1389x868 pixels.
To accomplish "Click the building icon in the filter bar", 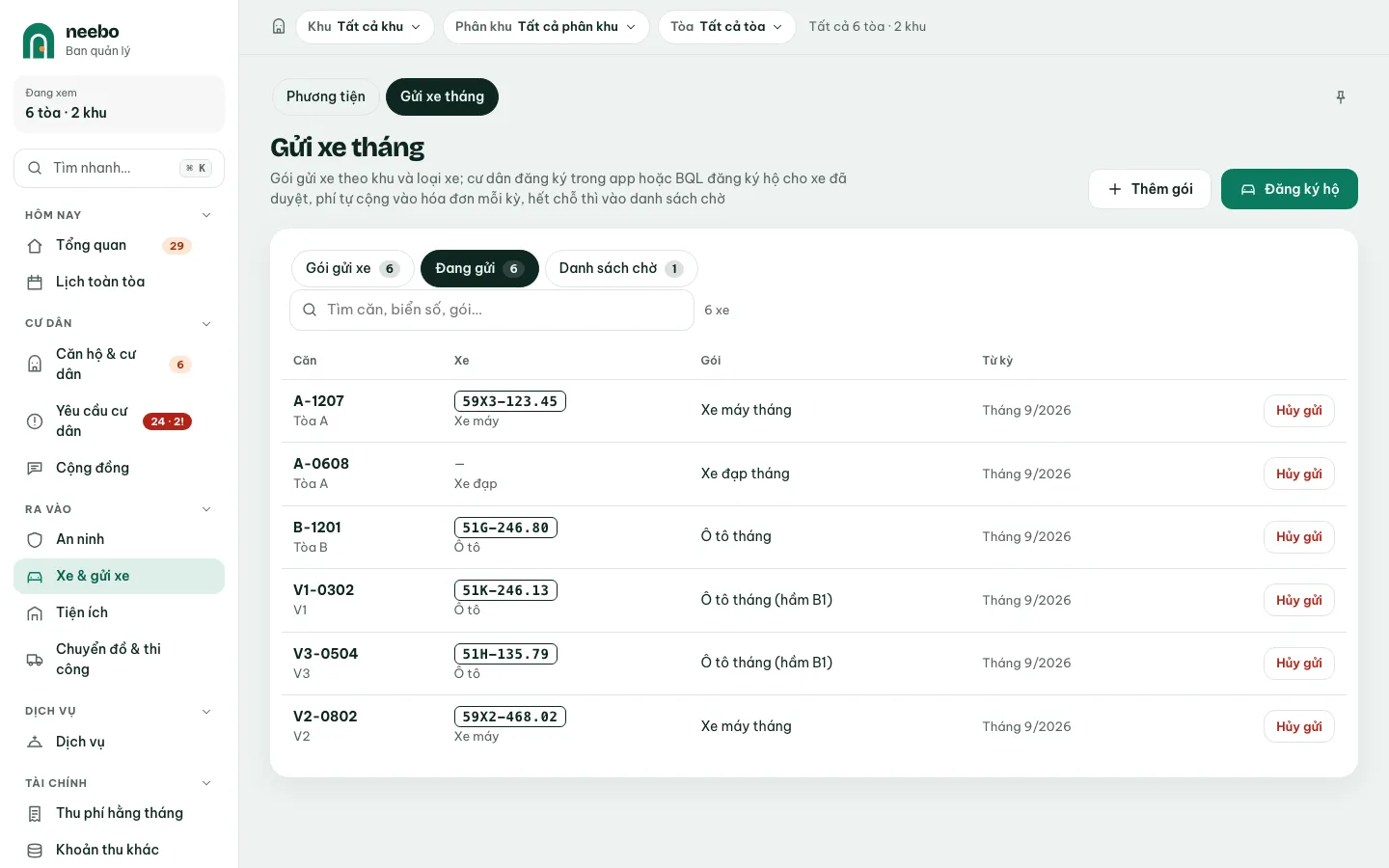I will (x=279, y=27).
